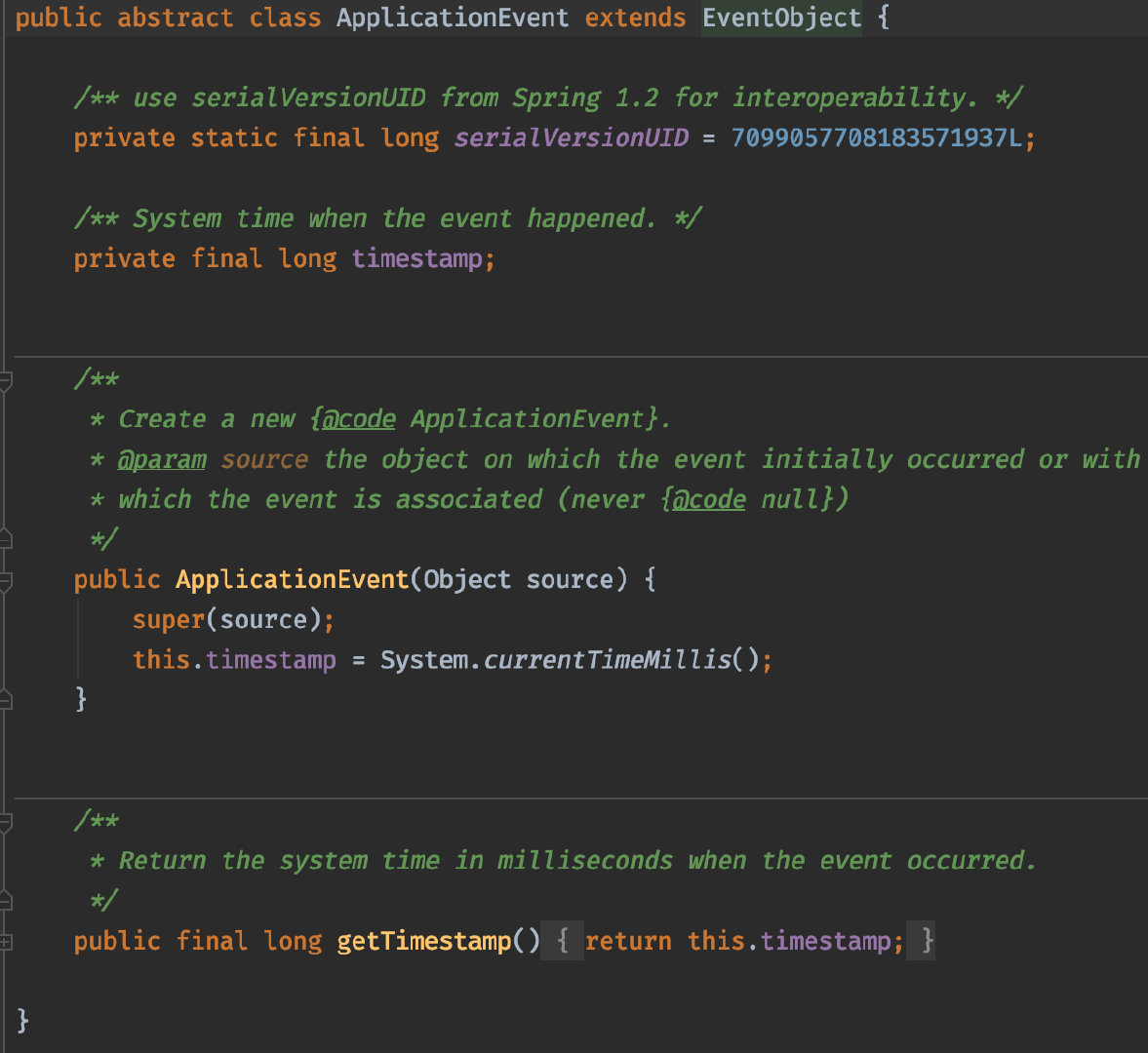Viewport: 1148px width, 1053px height.
Task: Collapse the constructor Javadoc comment fold marker
Action: [x=5, y=381]
